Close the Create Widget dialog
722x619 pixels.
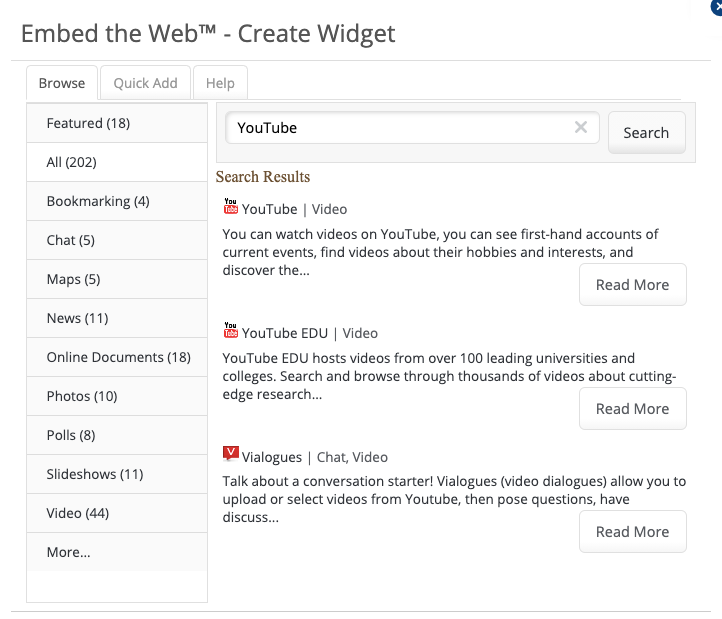point(717,7)
